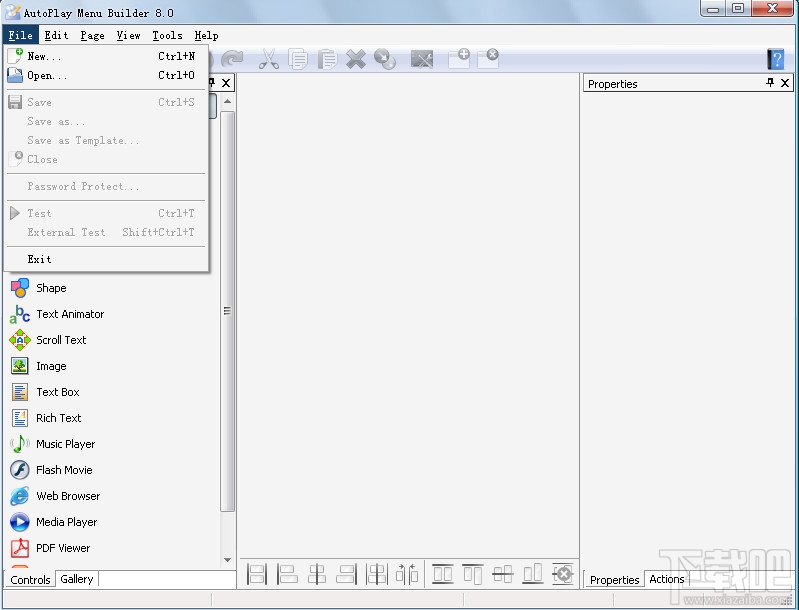Click the last alignment toolbar icon with X

[563, 574]
